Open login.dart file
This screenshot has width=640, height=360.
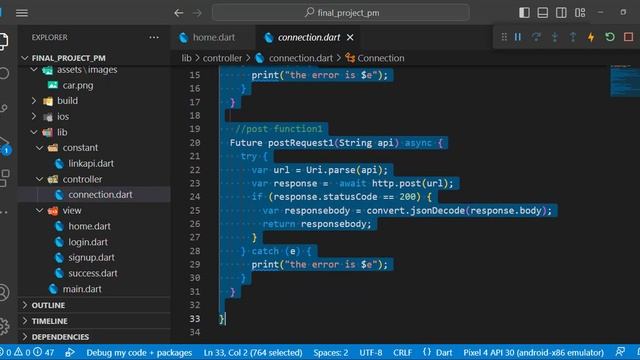point(88,242)
